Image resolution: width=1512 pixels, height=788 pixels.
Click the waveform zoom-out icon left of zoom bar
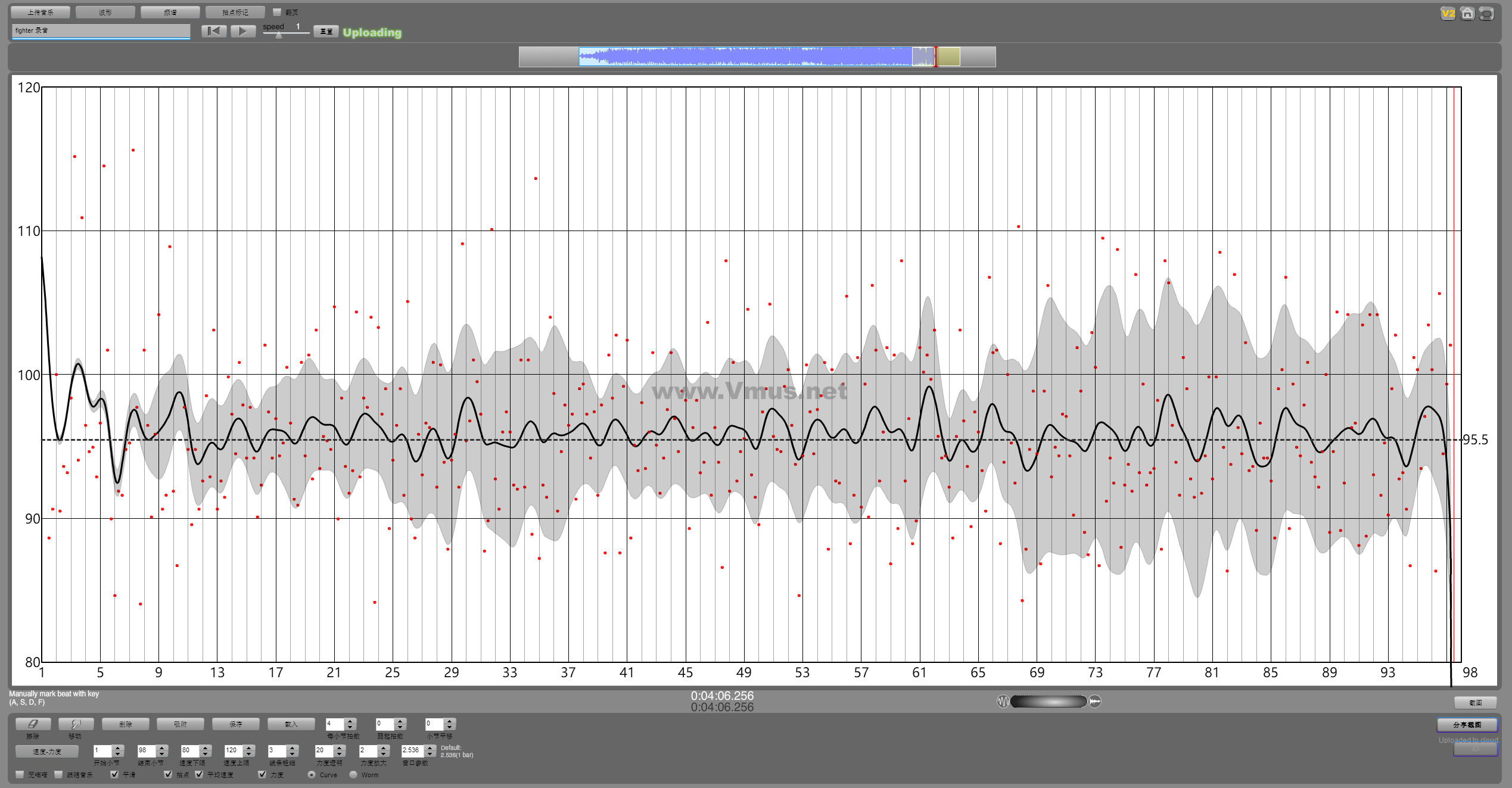click(x=1003, y=701)
